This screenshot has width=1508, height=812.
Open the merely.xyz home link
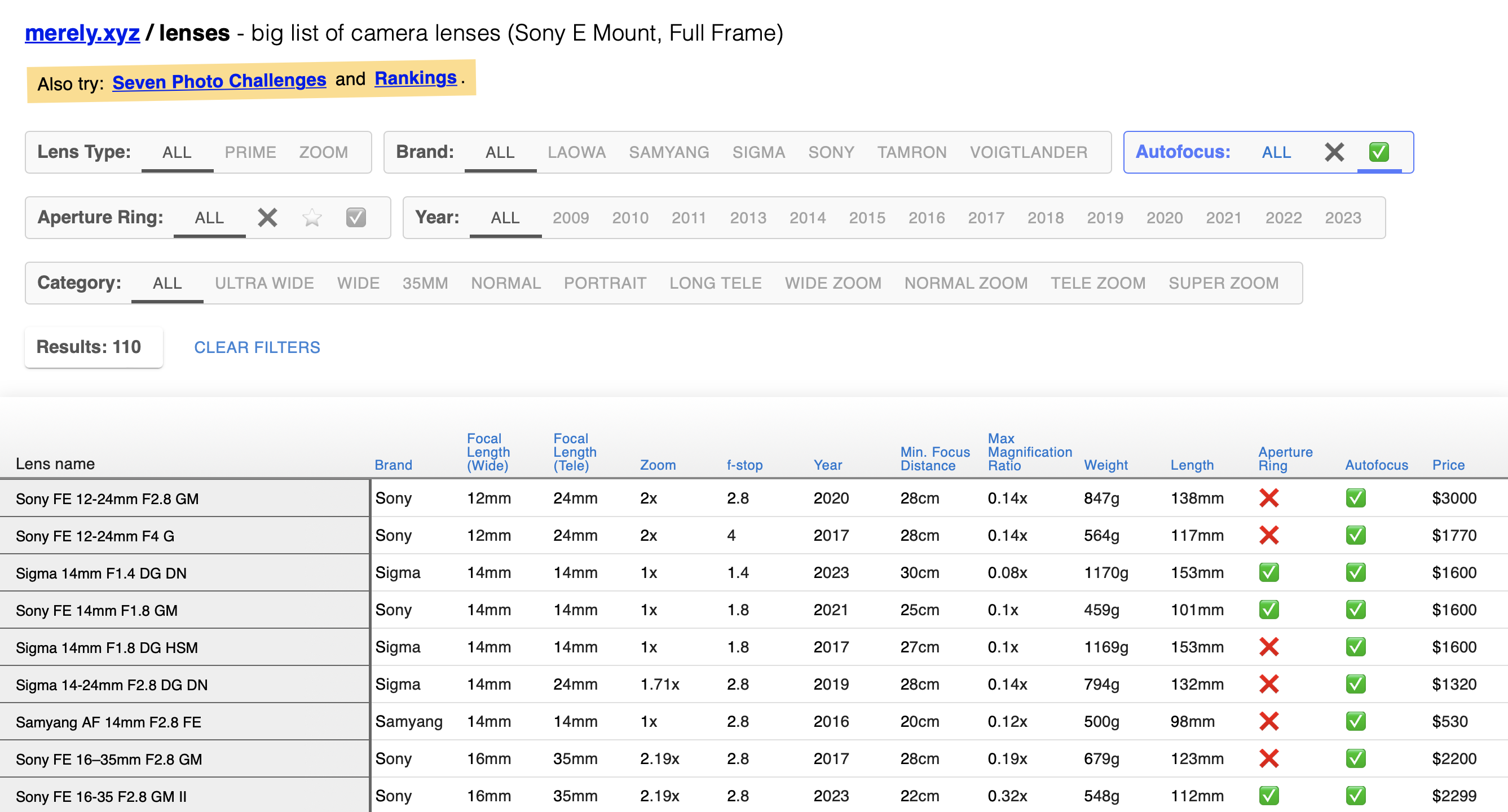82,33
